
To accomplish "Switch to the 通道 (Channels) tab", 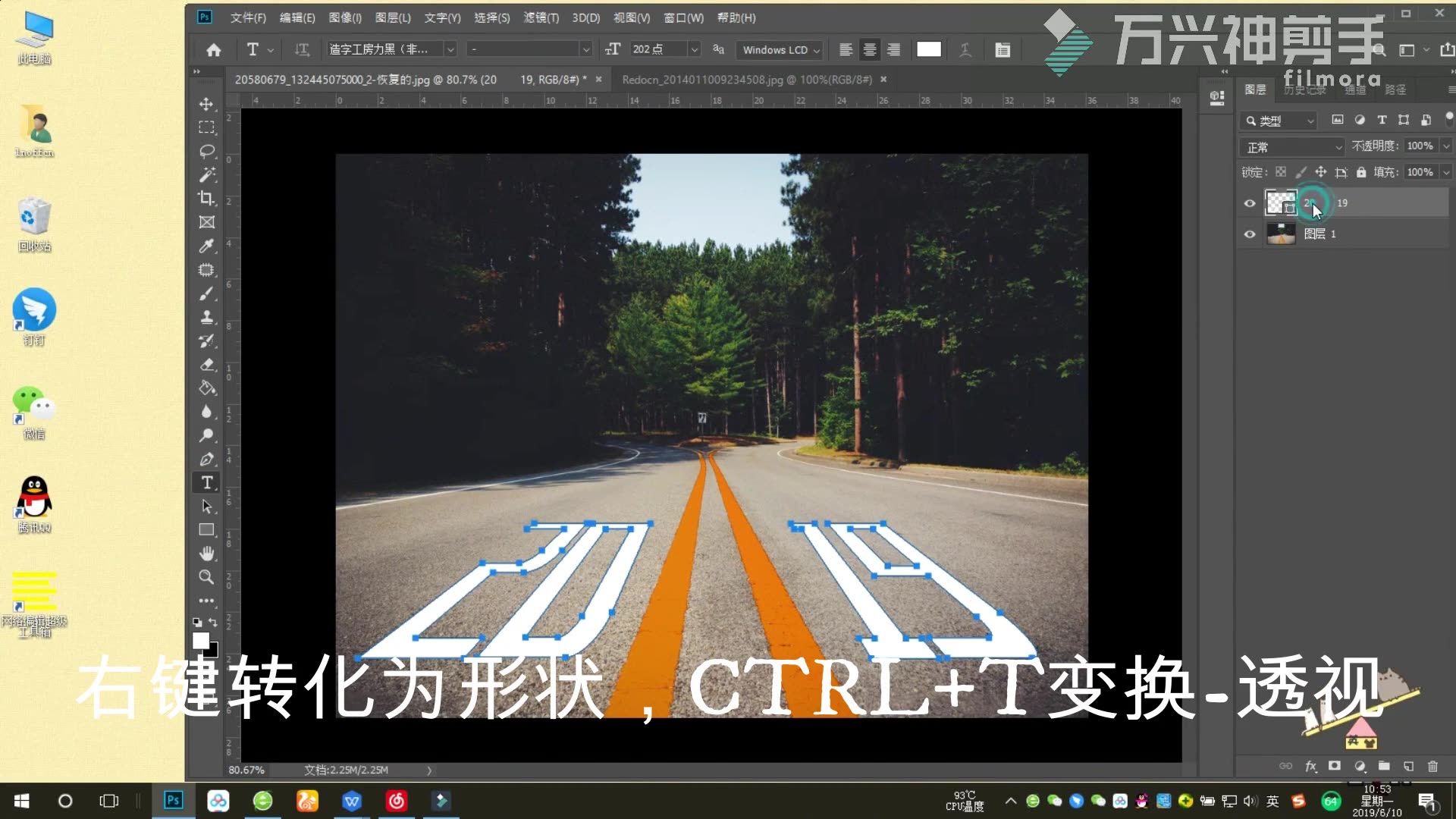I will click(1354, 89).
